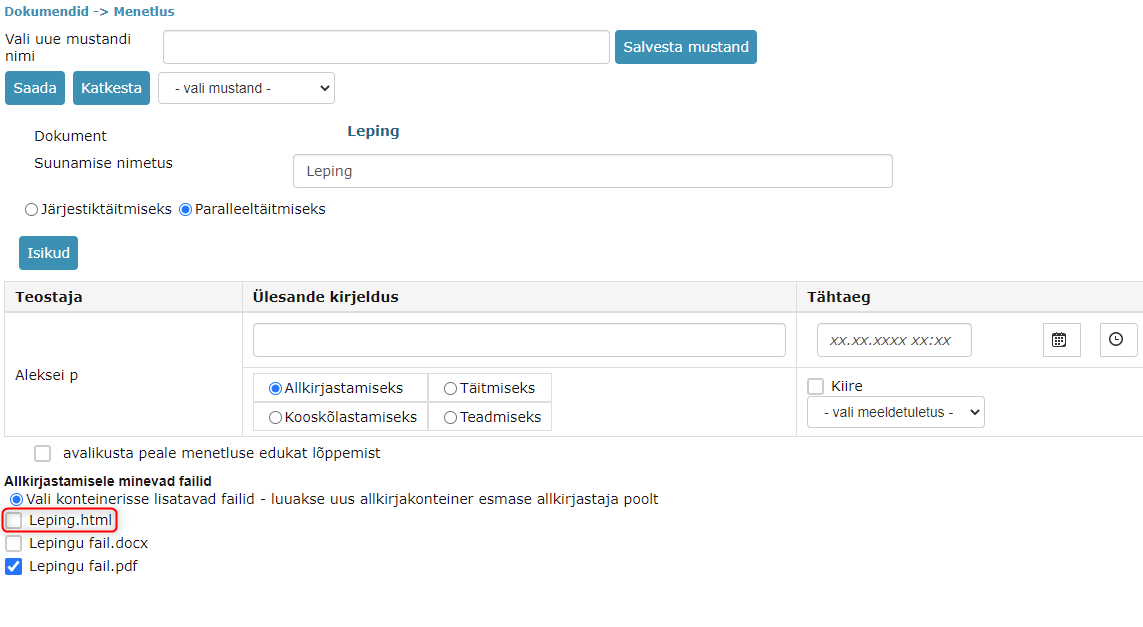This screenshot has height=627, width=1143.
Task: Open the Isikud button
Action: click(x=48, y=253)
